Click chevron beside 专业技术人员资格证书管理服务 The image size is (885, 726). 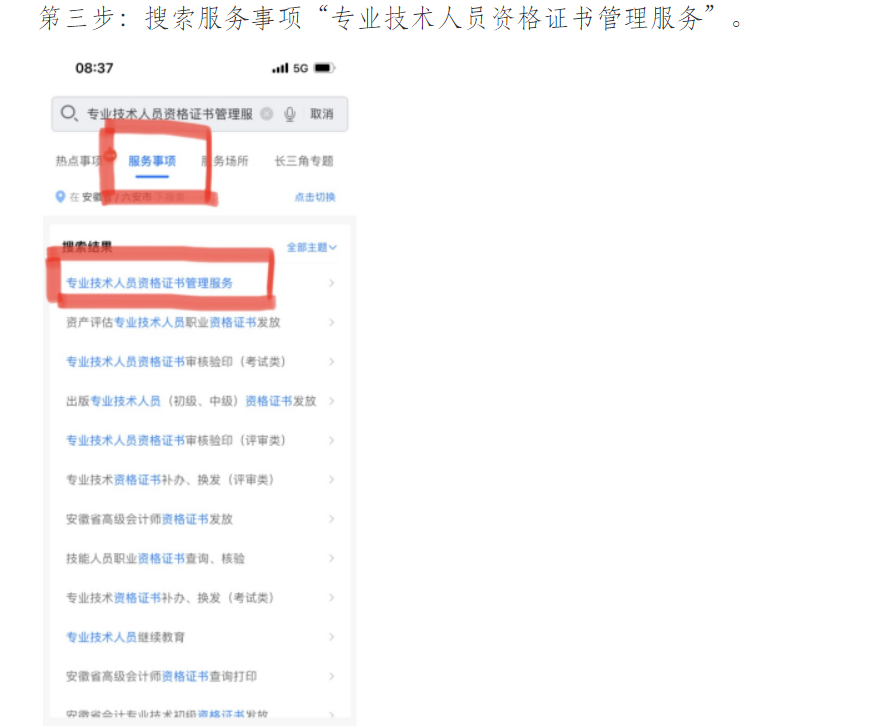331,283
